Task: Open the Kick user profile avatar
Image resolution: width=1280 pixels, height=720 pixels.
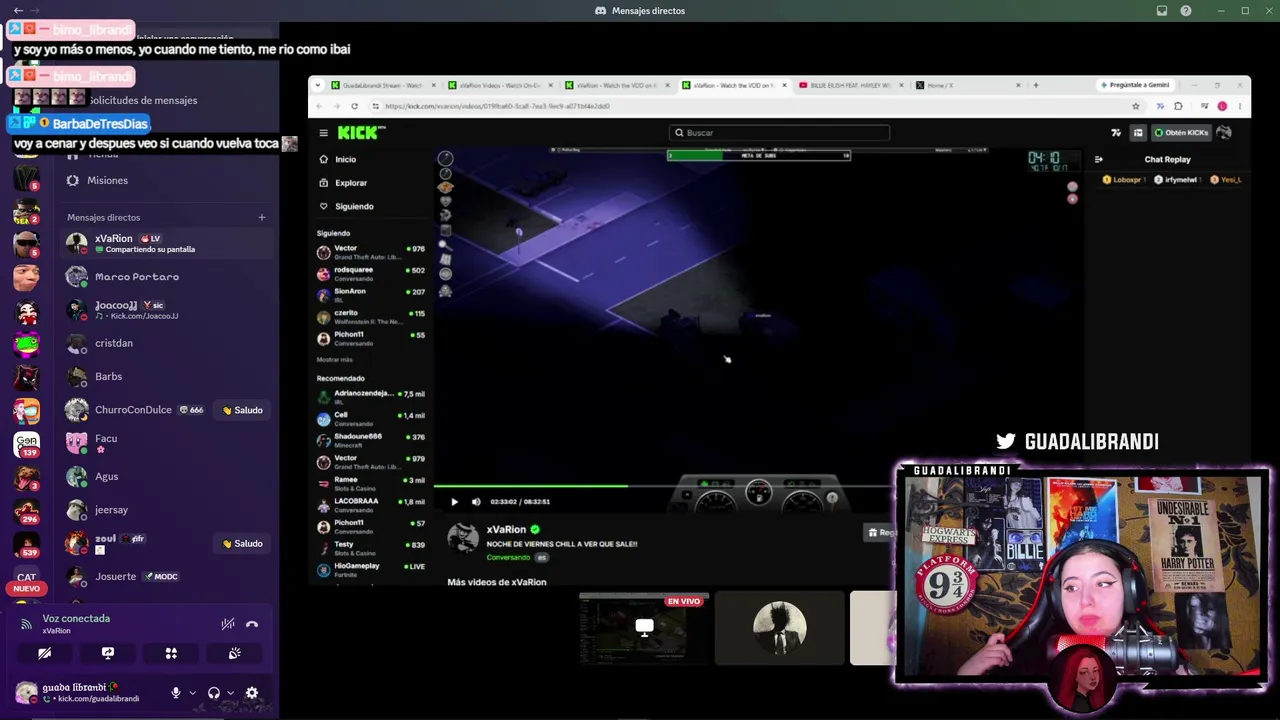Action: click(x=1224, y=132)
